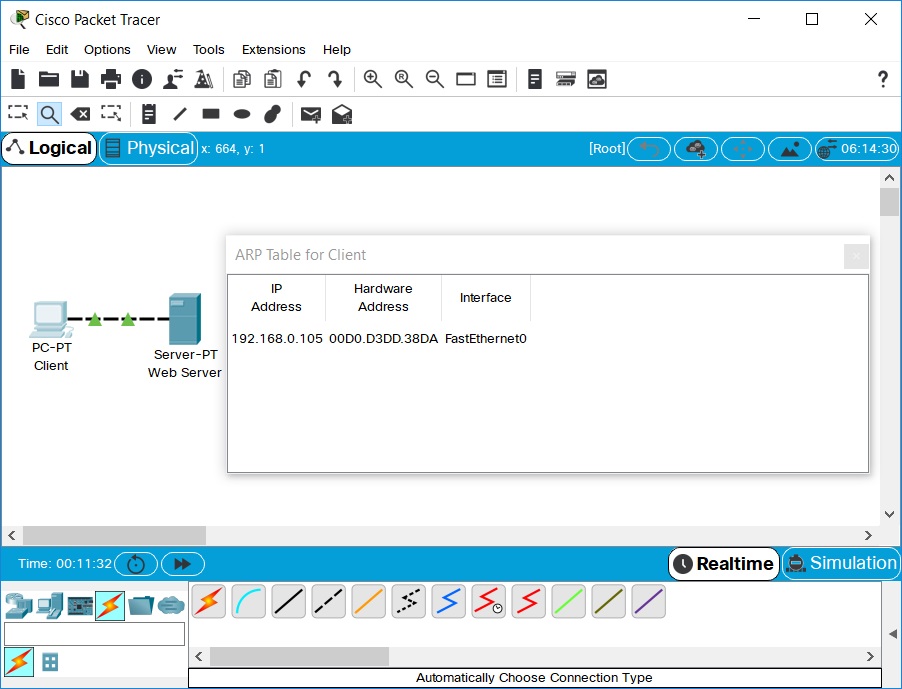Select the Inspect magnifier tool
The image size is (902, 689).
(49, 114)
